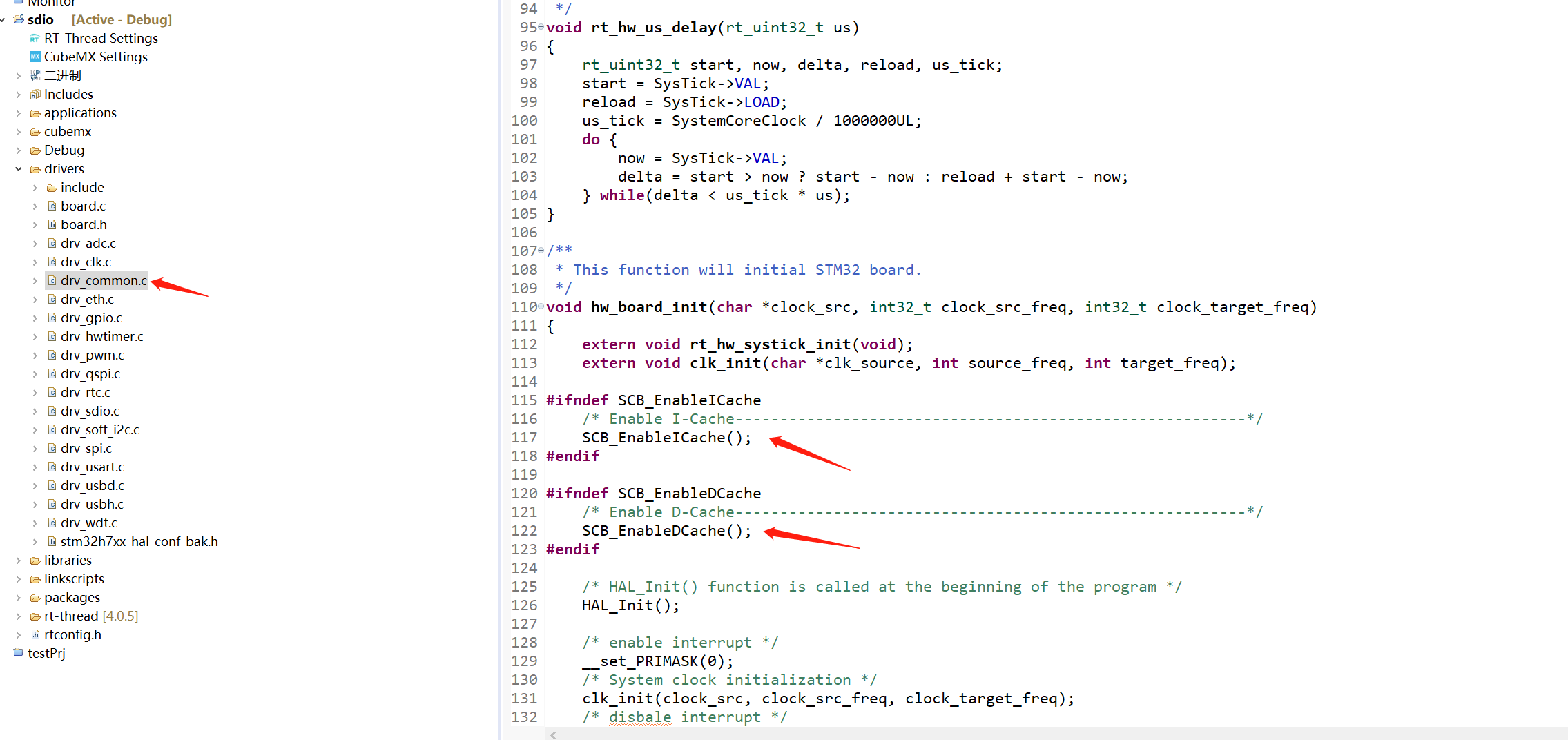Expand the cubemx folder
Image resolution: width=1568 pixels, height=740 pixels.
[x=19, y=132]
